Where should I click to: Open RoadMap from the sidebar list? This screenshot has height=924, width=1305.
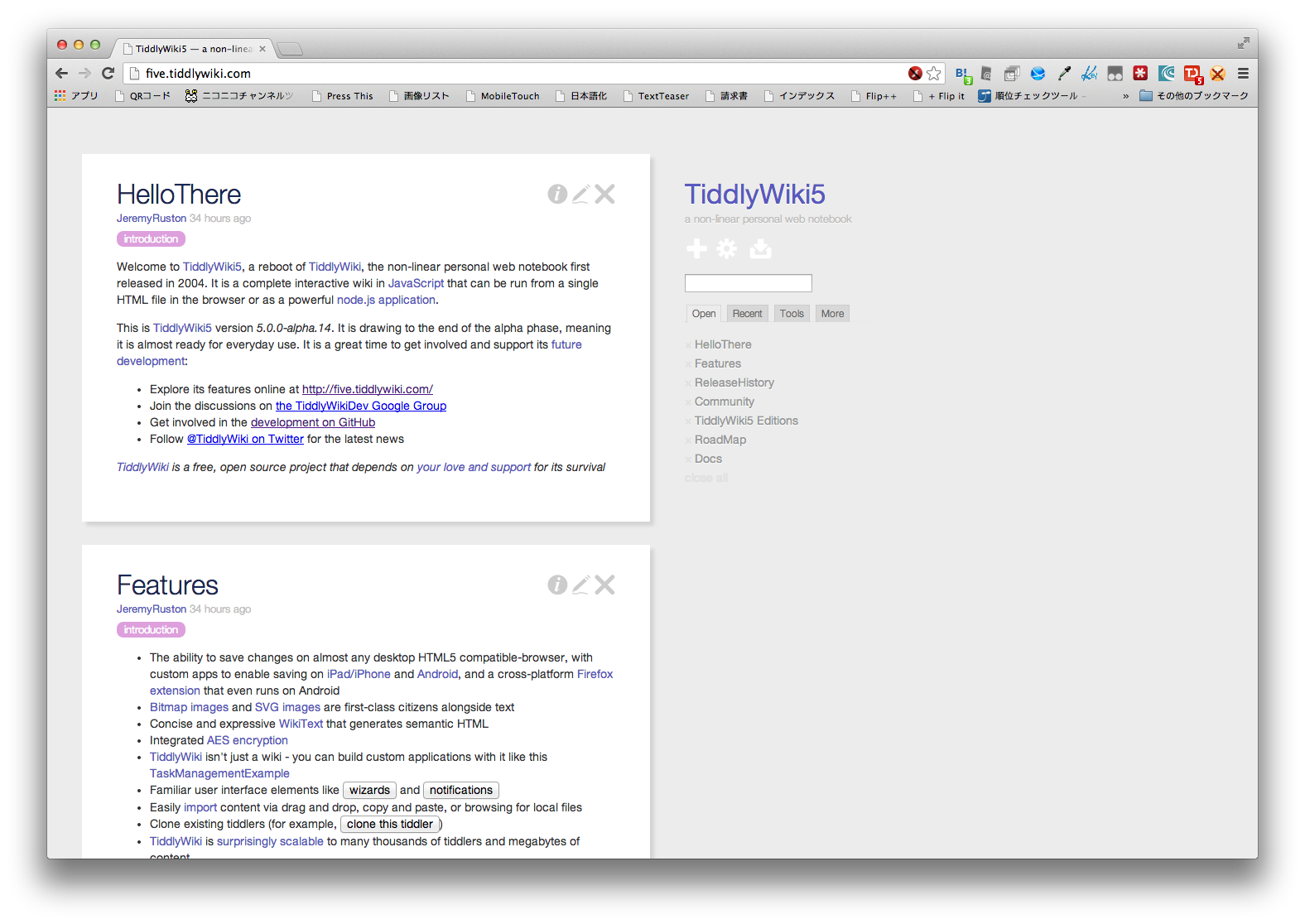tap(720, 440)
